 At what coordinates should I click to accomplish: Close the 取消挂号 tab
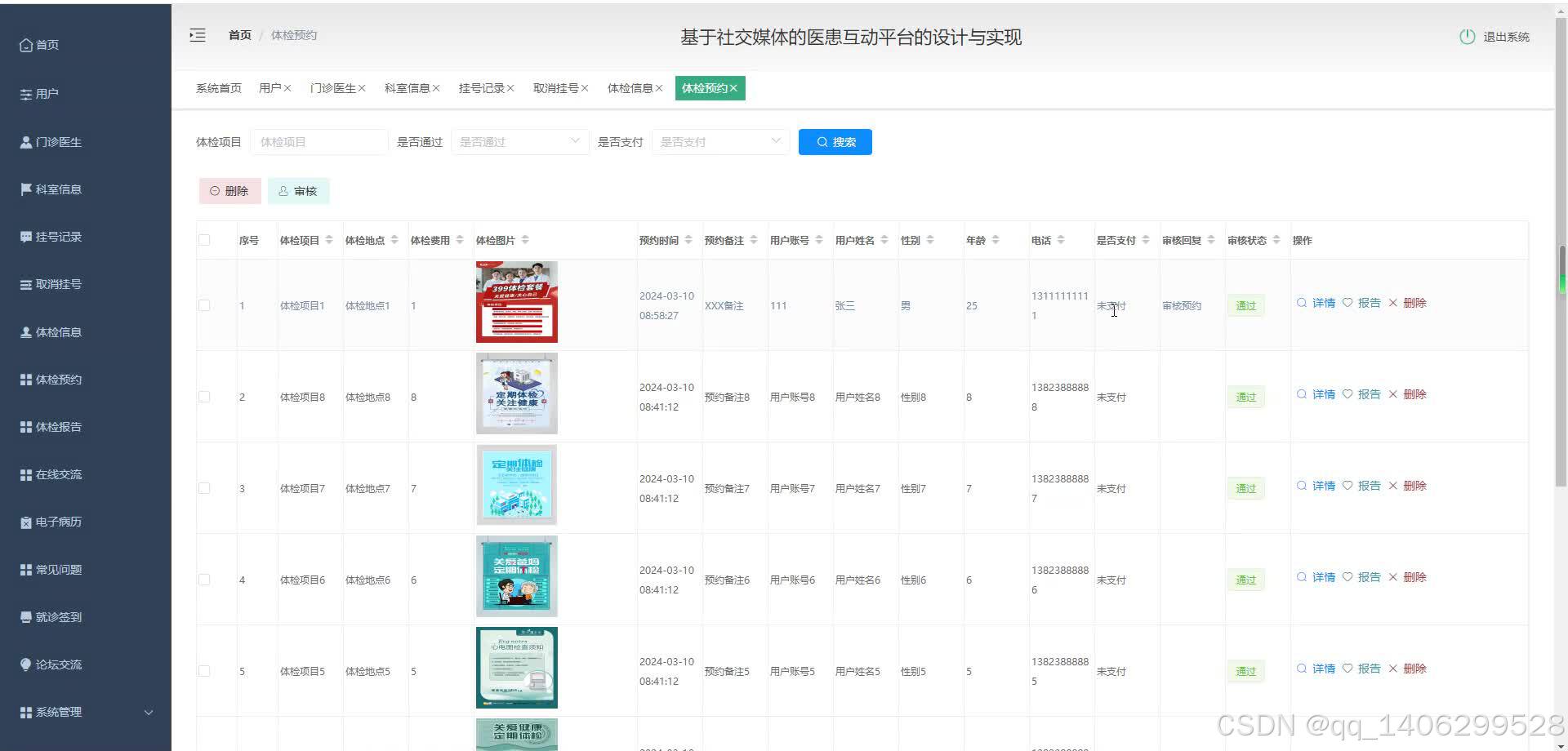coord(585,88)
